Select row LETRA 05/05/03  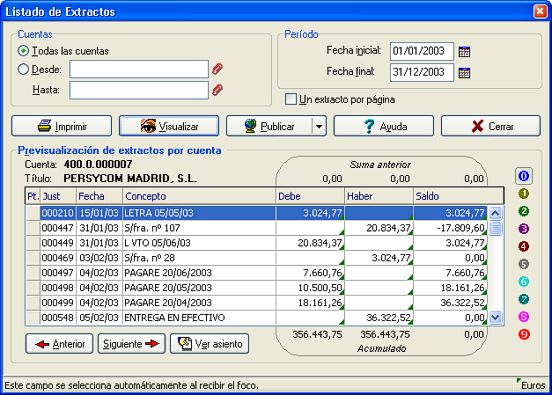point(257,213)
